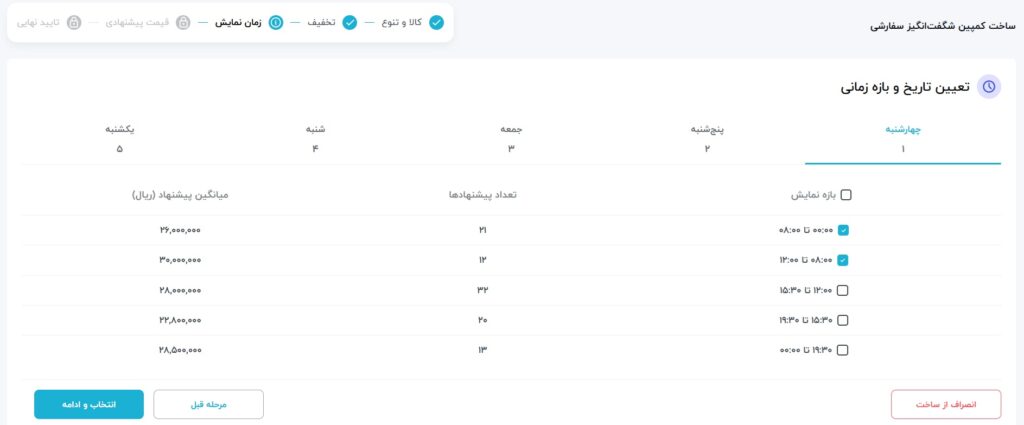Click the ۲۸,۰۰۰,۰۰۰ average value

click(x=180, y=291)
